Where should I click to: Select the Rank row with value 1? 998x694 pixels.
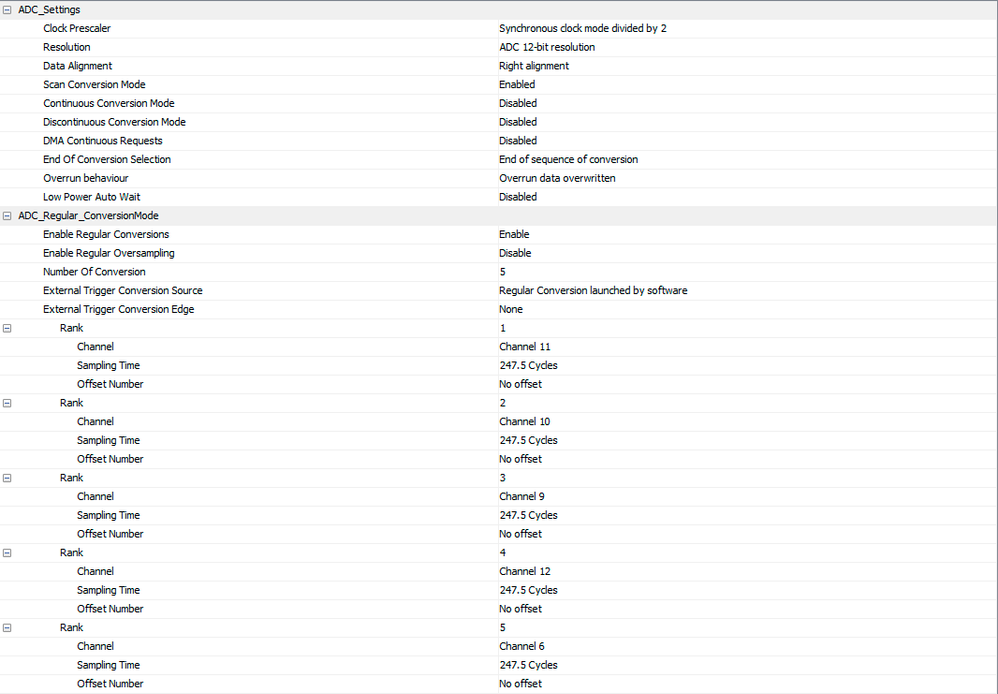click(x=499, y=329)
